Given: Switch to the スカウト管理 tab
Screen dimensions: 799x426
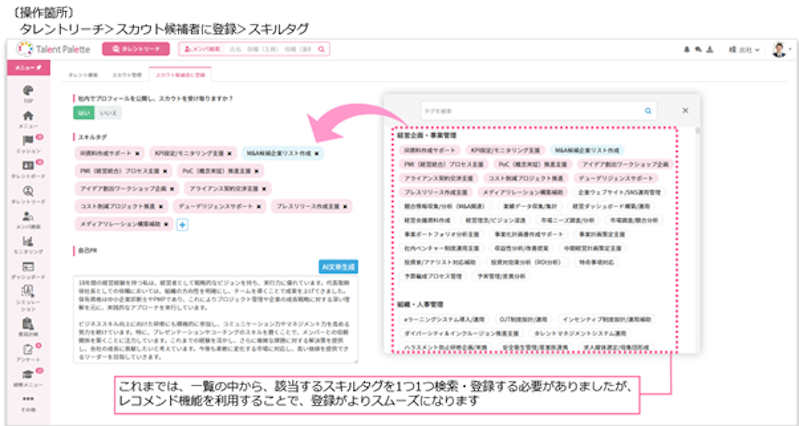Looking at the screenshot, I should (124, 75).
